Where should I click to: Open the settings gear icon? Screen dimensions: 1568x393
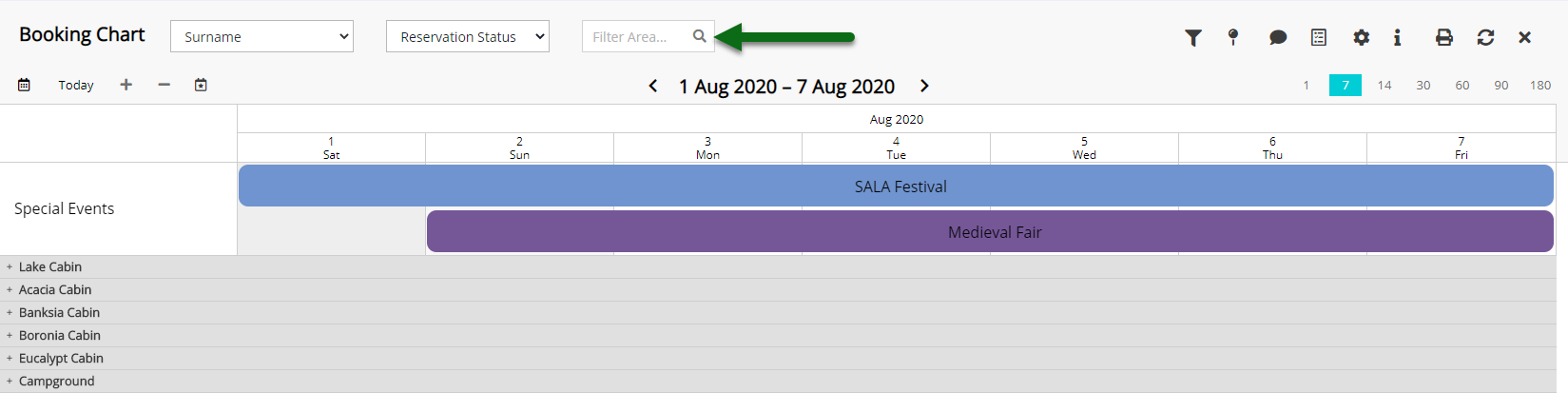[x=1362, y=37]
